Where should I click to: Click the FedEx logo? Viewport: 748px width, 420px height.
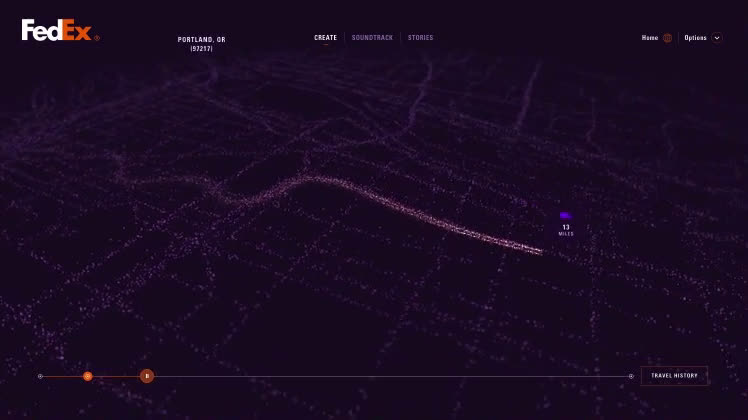[x=58, y=31]
